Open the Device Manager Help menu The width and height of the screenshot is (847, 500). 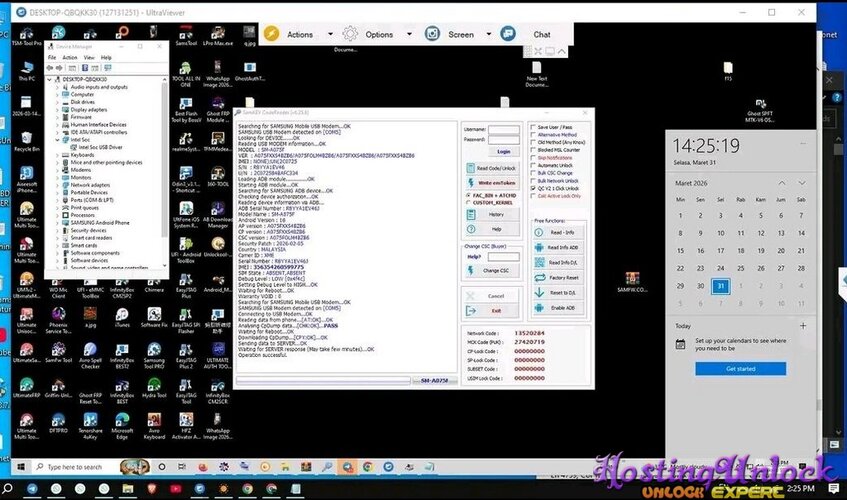(106, 57)
